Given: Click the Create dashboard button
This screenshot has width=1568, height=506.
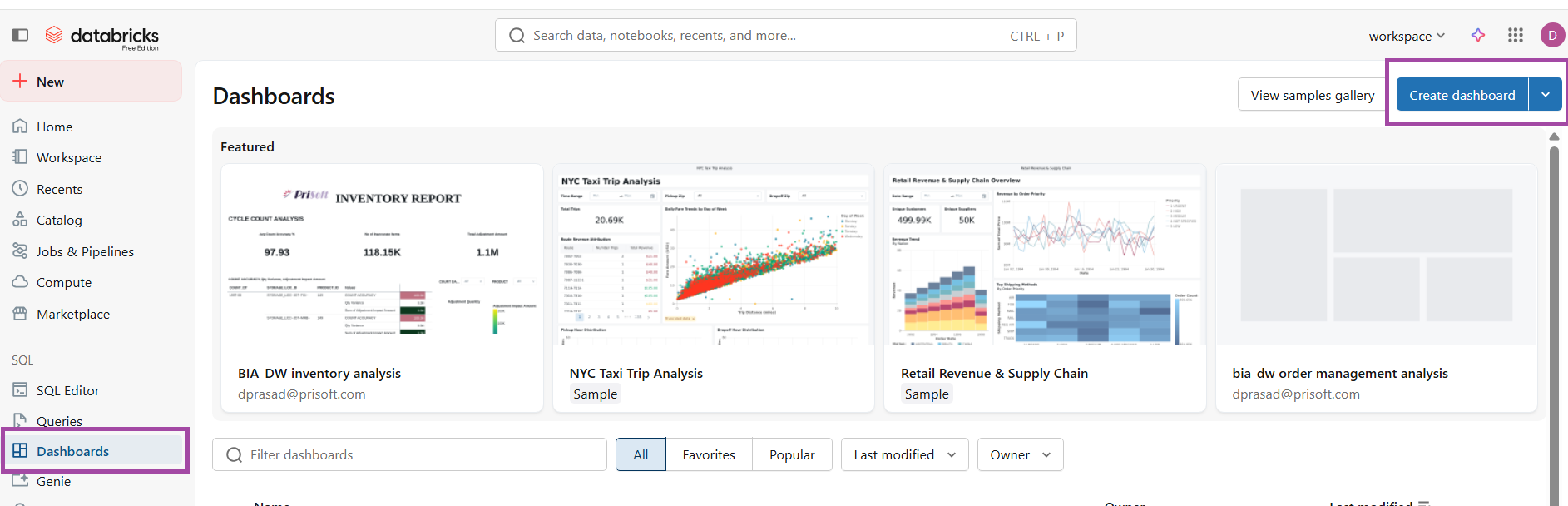Looking at the screenshot, I should point(1462,95).
